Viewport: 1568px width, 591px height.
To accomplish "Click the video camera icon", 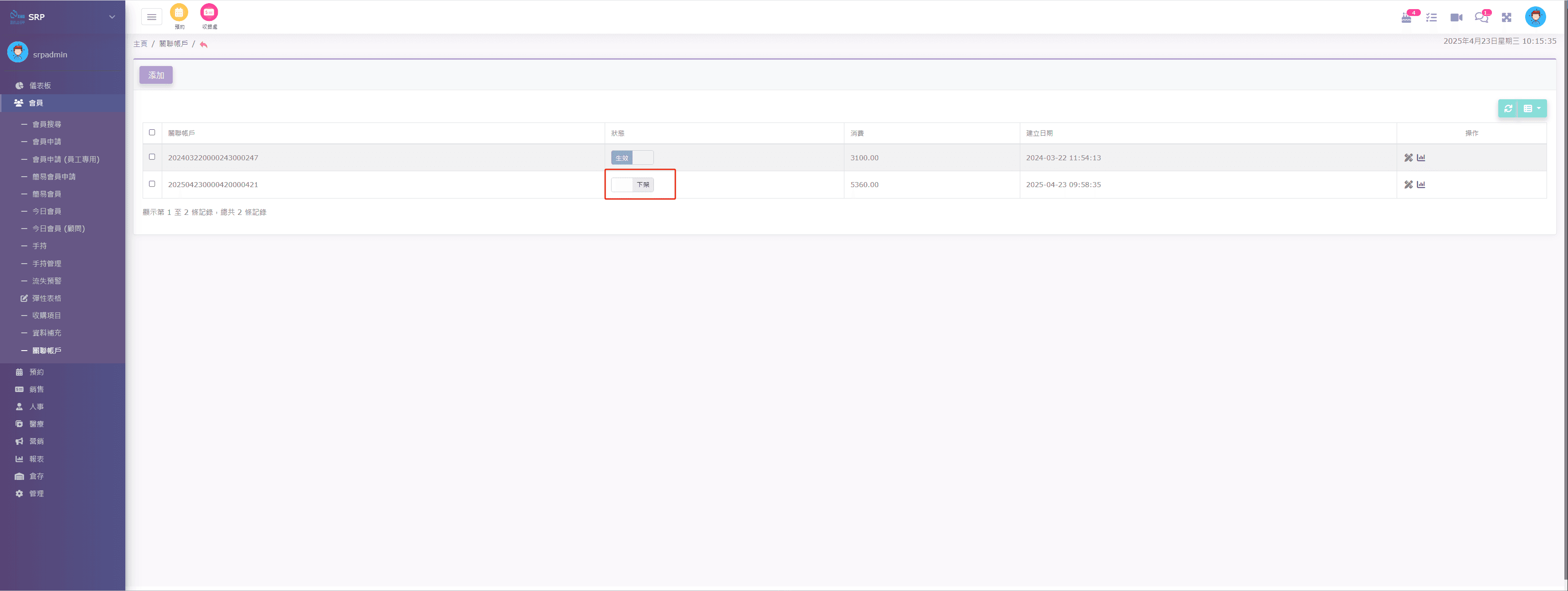I will [x=1456, y=18].
